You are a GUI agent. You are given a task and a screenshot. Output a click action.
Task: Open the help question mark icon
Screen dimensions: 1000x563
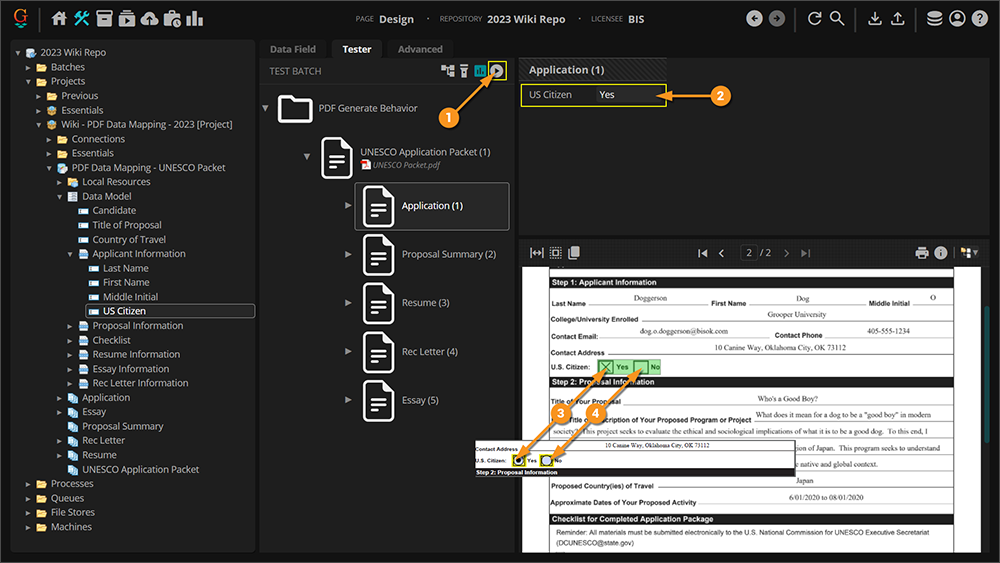(x=979, y=19)
